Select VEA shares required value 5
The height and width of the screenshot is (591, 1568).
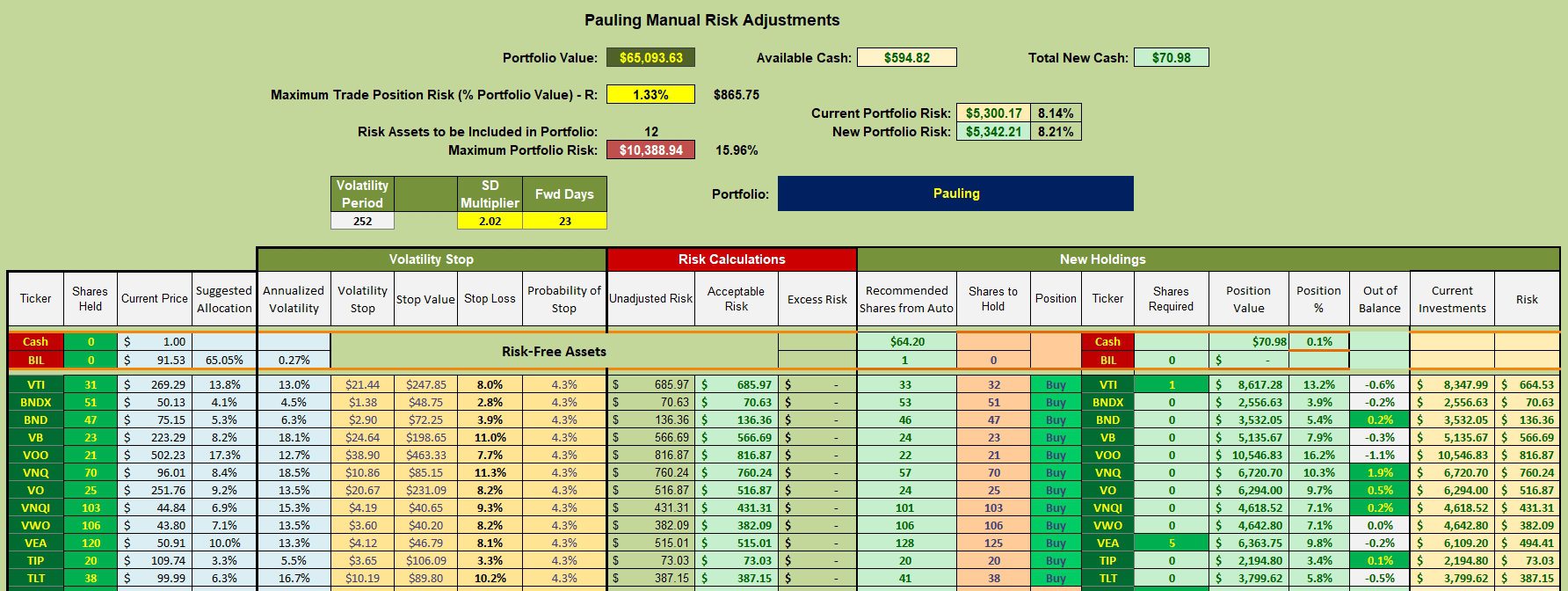click(x=1171, y=543)
